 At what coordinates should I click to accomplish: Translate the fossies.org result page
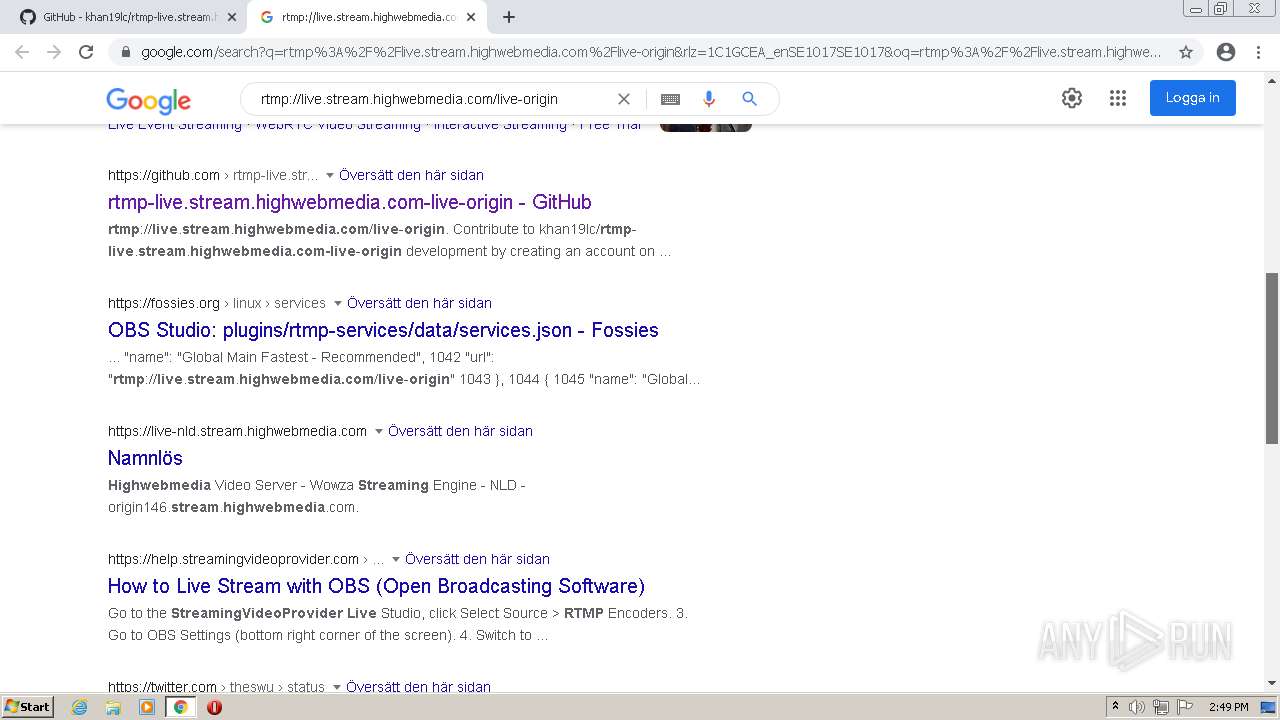click(x=419, y=303)
